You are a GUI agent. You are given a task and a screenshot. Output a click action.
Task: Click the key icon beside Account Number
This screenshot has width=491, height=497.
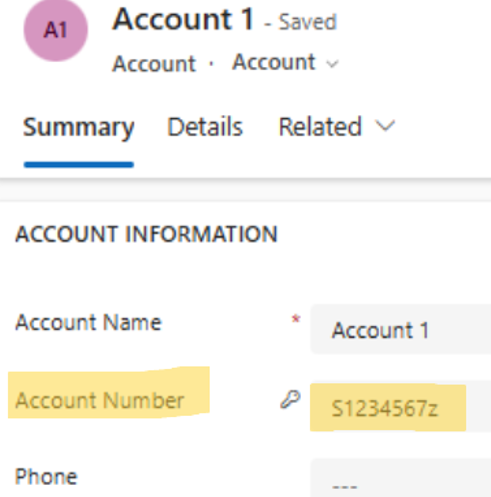pyautogui.click(x=290, y=399)
